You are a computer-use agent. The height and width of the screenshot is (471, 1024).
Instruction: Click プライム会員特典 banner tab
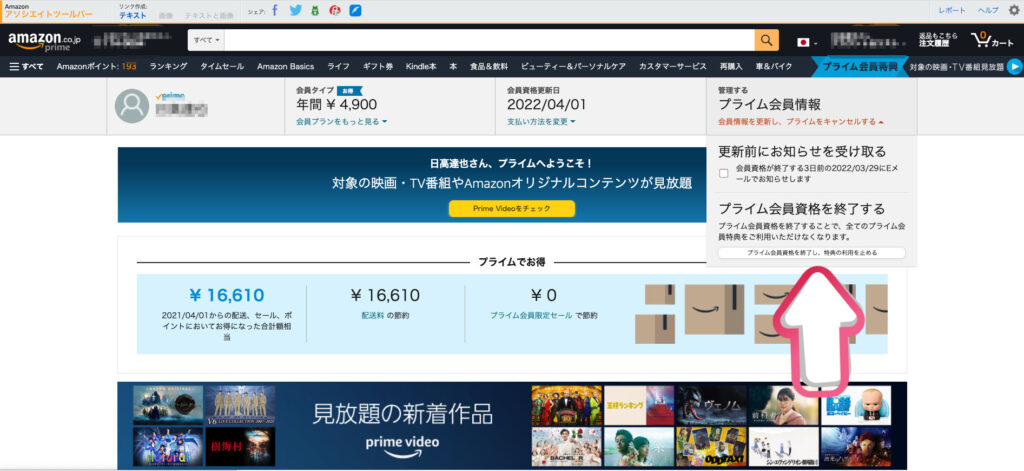(x=859, y=66)
